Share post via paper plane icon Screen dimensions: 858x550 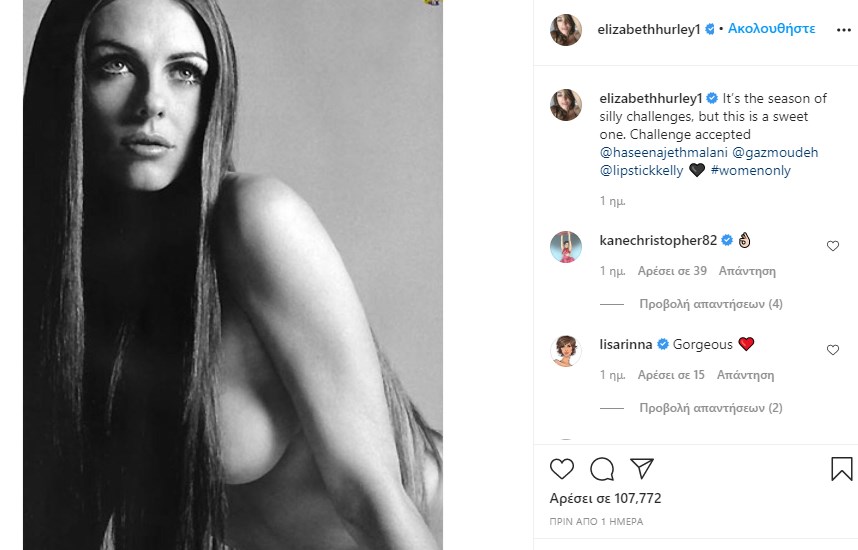click(x=641, y=469)
